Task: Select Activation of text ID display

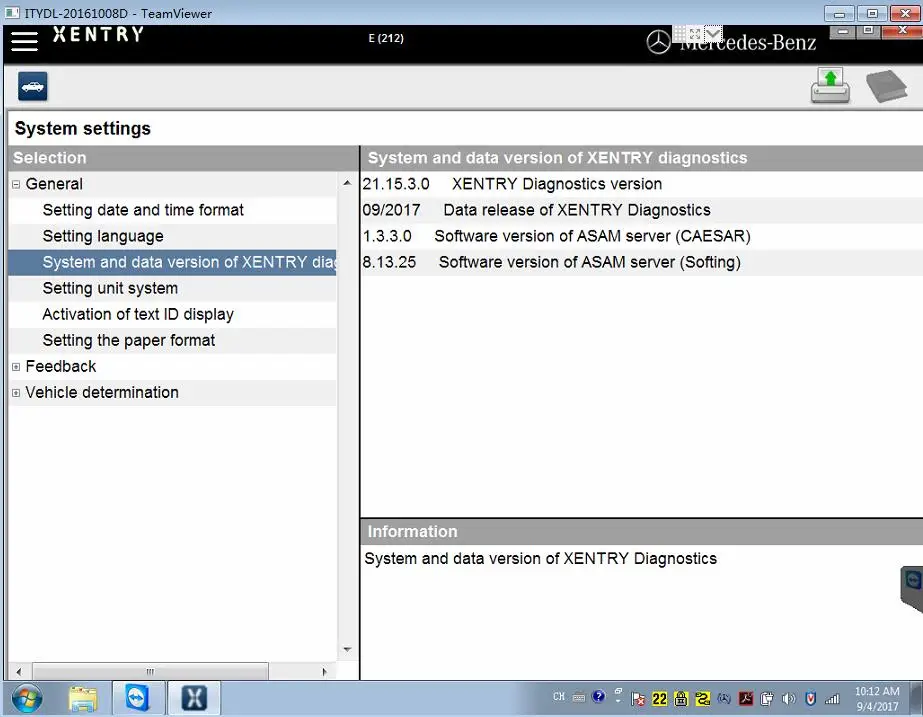Action: point(172,314)
